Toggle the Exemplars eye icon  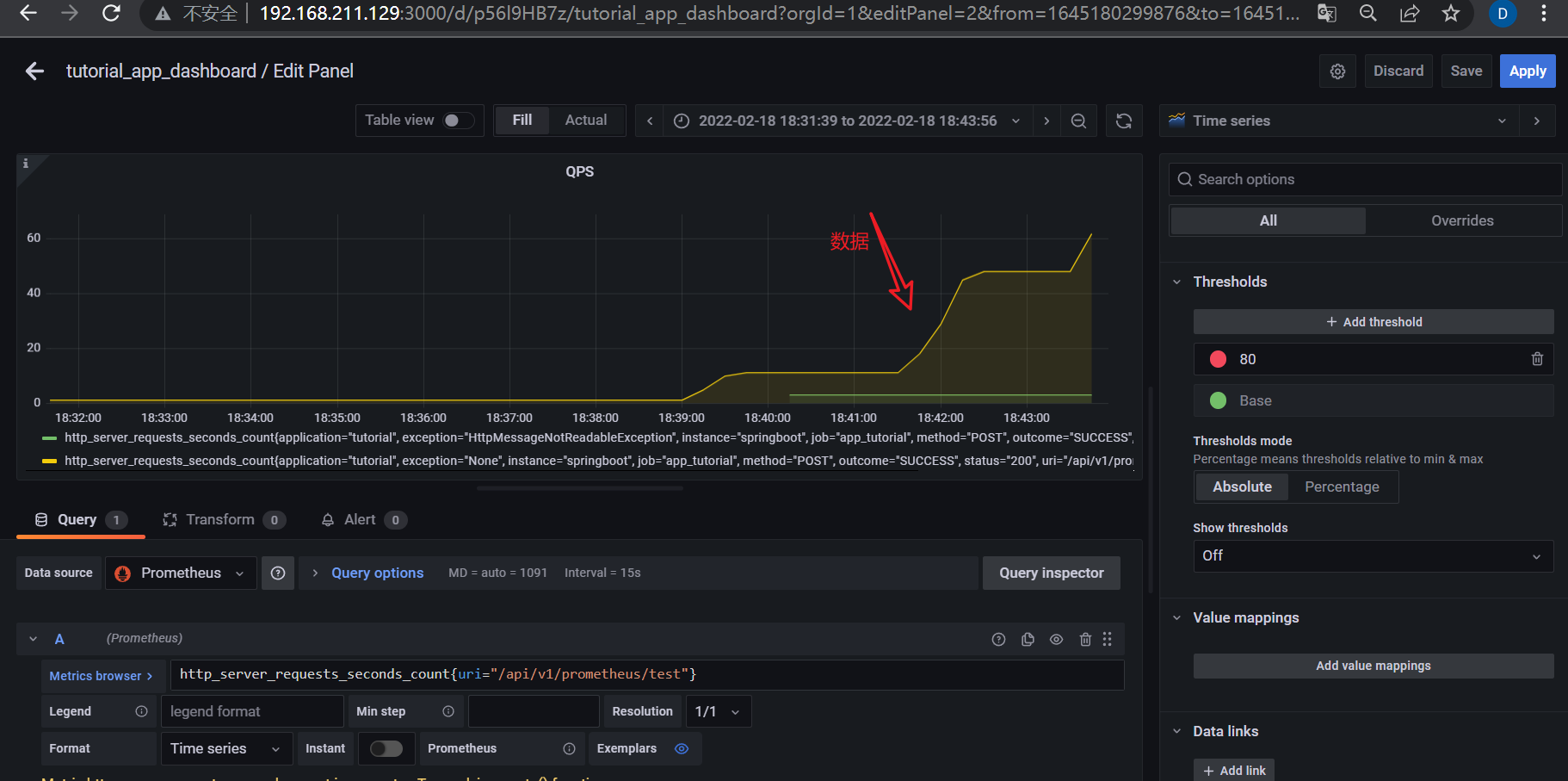[x=682, y=748]
